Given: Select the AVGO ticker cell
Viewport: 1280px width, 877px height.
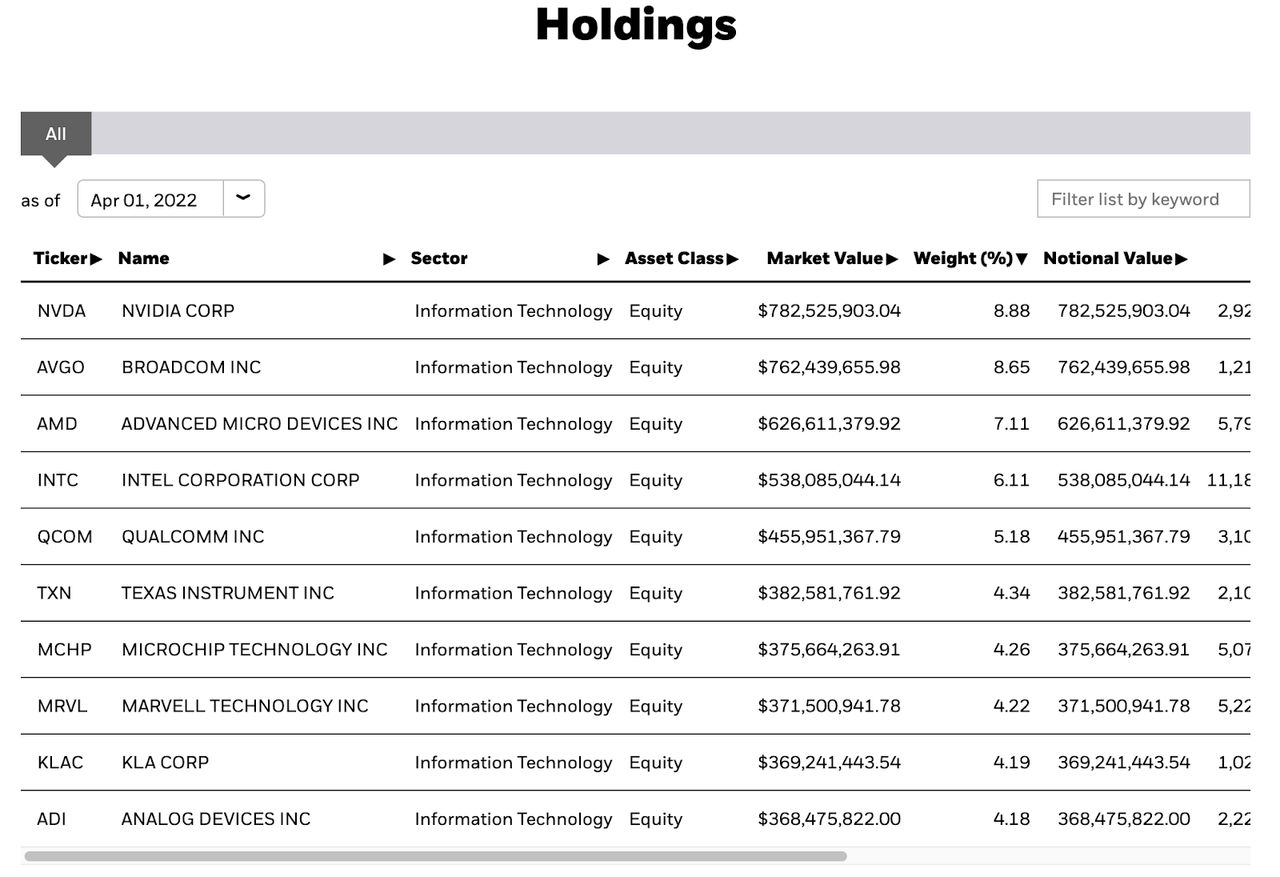Looking at the screenshot, I should click(61, 367).
